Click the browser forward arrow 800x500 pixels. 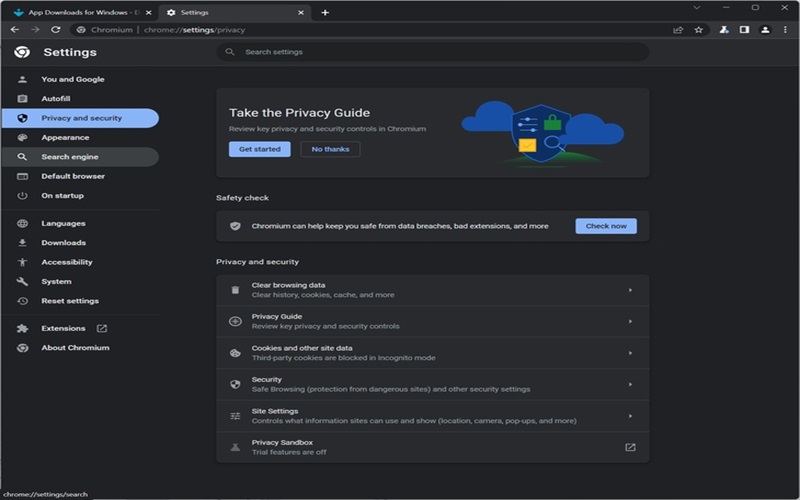[35, 30]
